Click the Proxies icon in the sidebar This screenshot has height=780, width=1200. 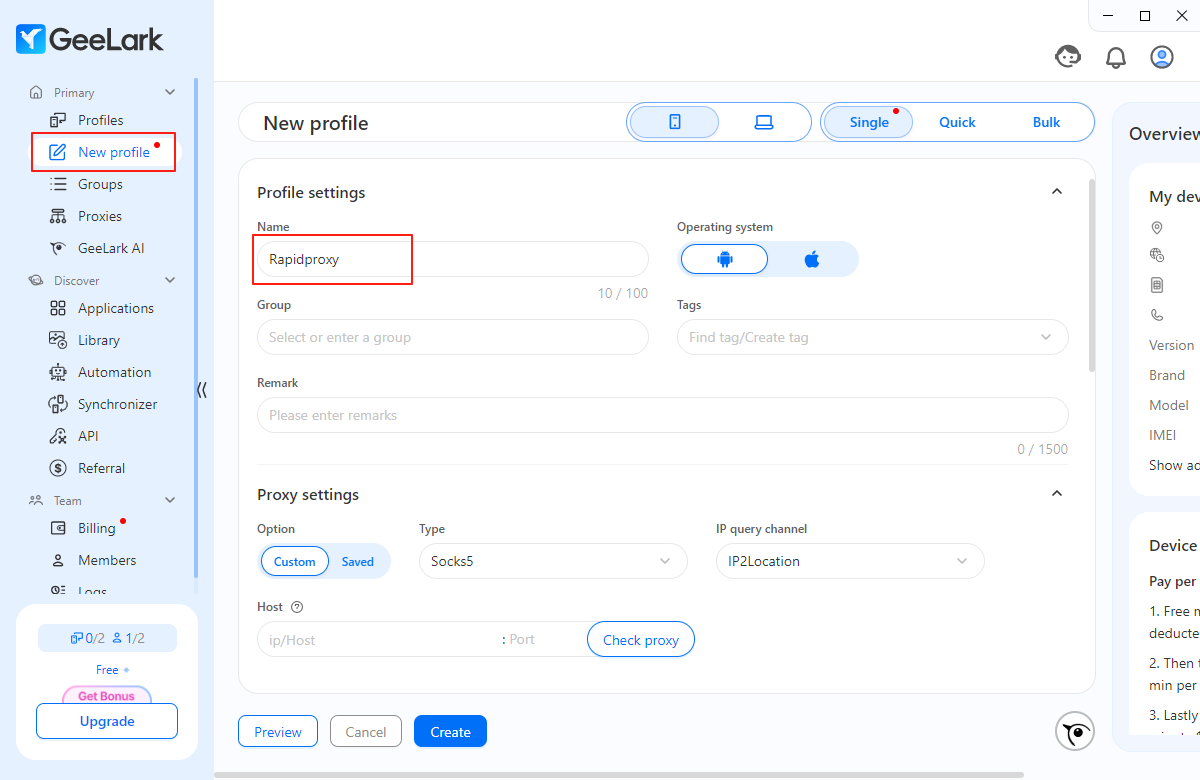(58, 216)
